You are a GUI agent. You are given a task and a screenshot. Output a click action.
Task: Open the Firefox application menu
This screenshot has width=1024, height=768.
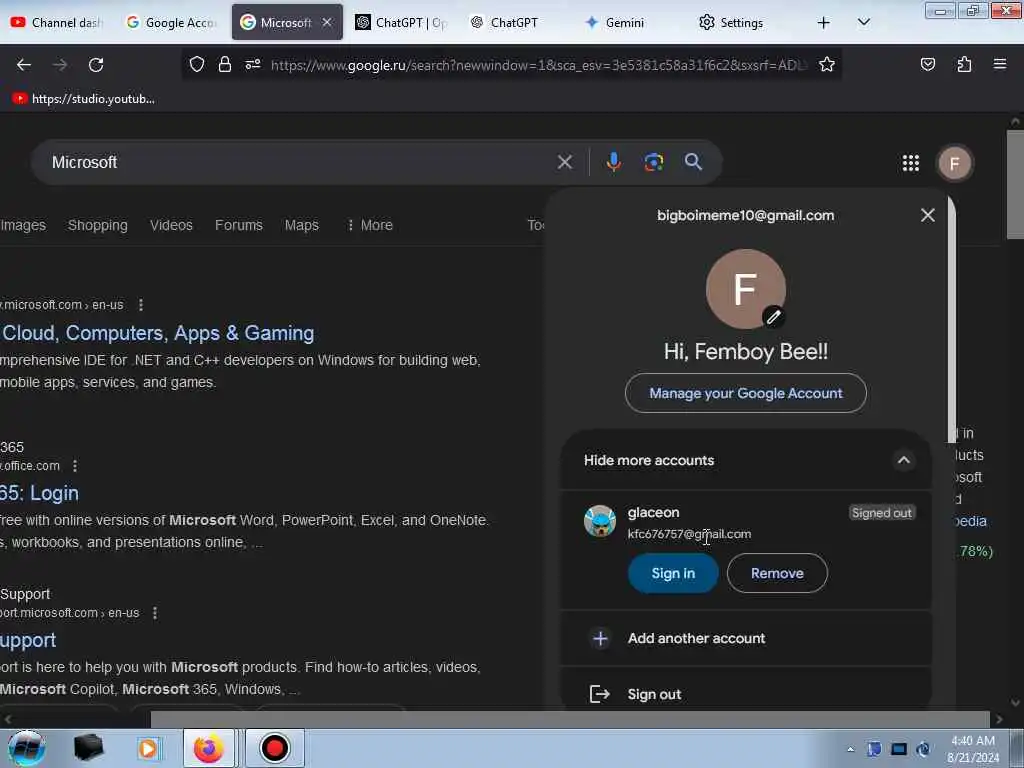click(x=1000, y=64)
